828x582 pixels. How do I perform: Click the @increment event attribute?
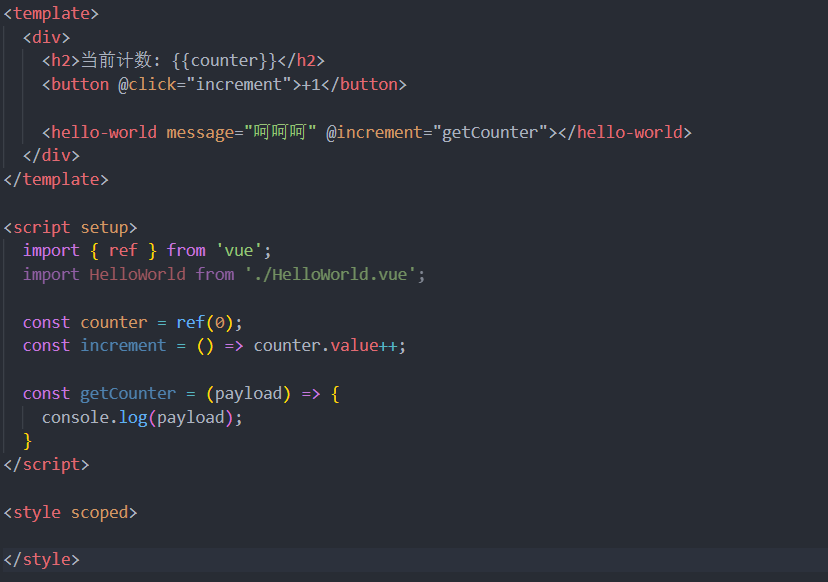374,132
